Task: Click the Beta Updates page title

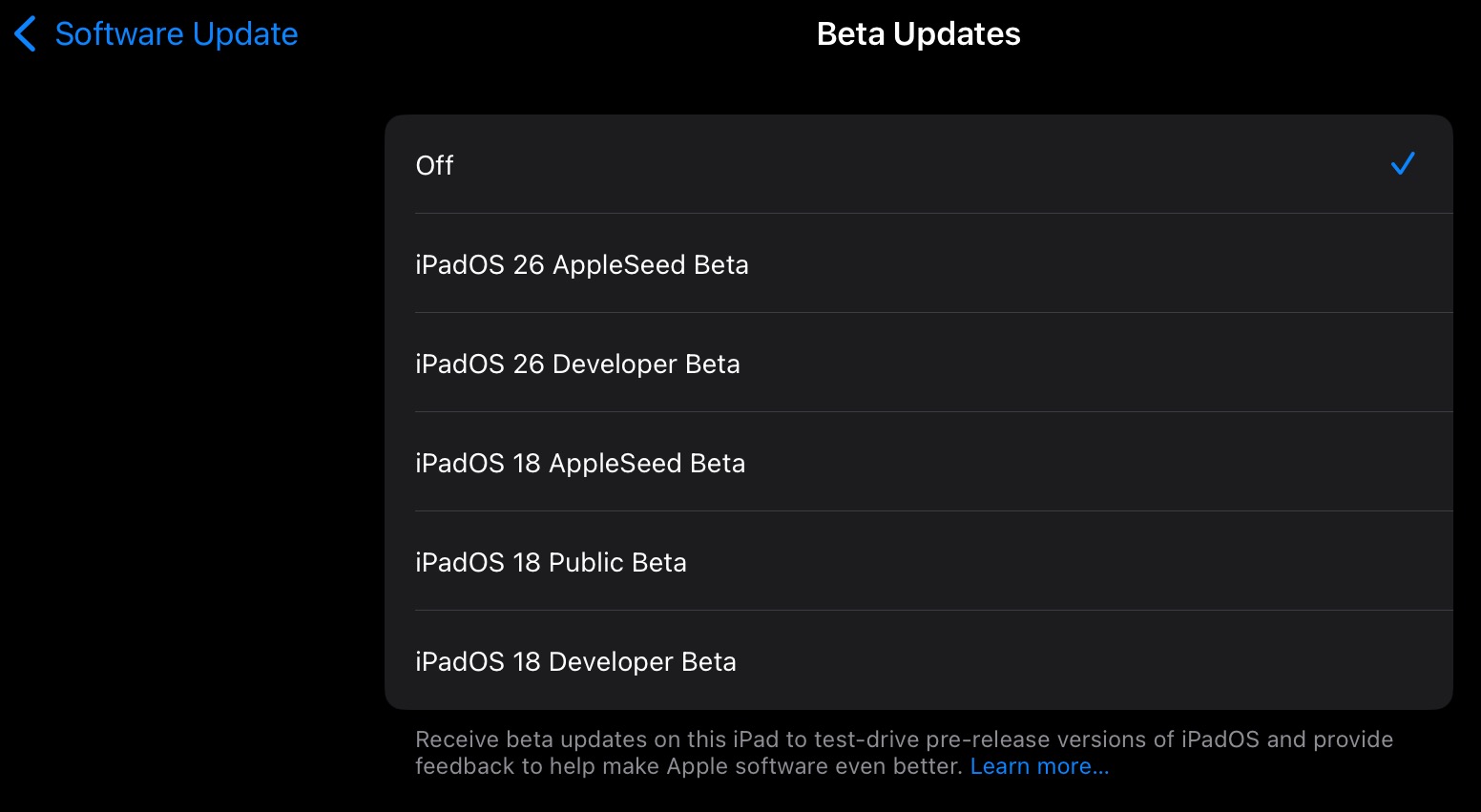Action: point(918,34)
